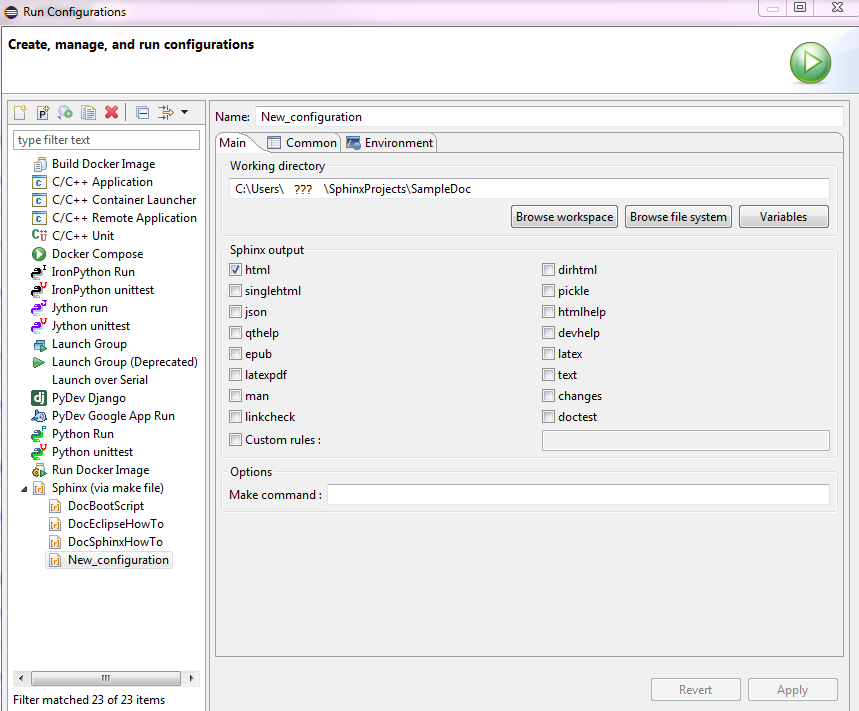This screenshot has height=711, width=859.
Task: Click the Make command input field
Action: pyautogui.click(x=578, y=495)
